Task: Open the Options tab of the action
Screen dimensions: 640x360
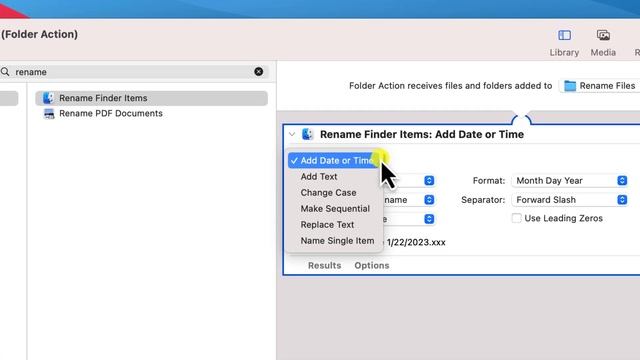Action: [372, 265]
